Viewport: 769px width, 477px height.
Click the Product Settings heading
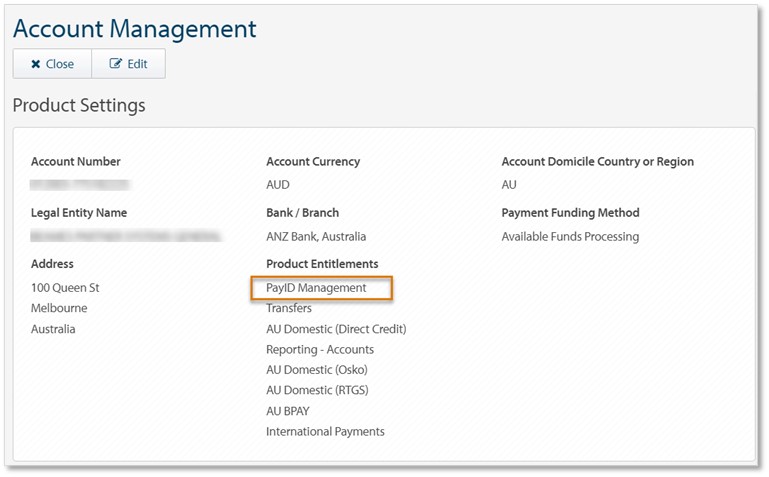pos(79,105)
